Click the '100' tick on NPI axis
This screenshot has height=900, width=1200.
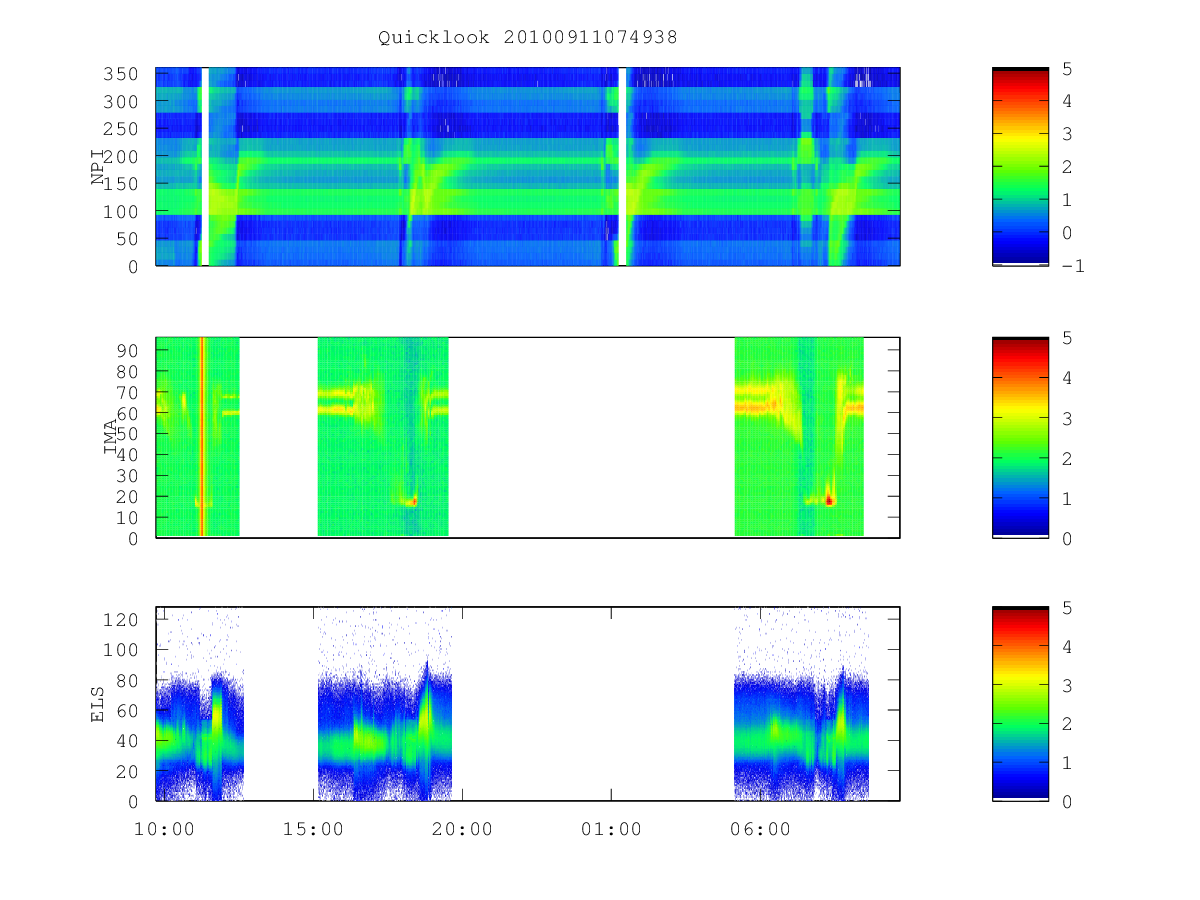coord(121,212)
